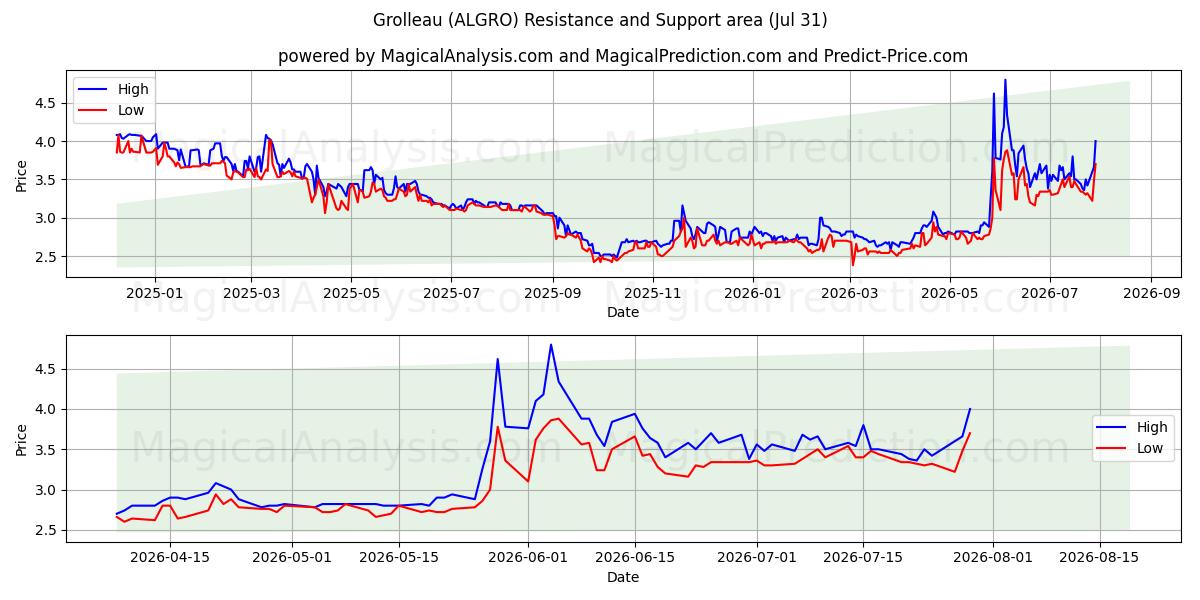Click the '2026-07' x-axis label in top chart

1048,293
